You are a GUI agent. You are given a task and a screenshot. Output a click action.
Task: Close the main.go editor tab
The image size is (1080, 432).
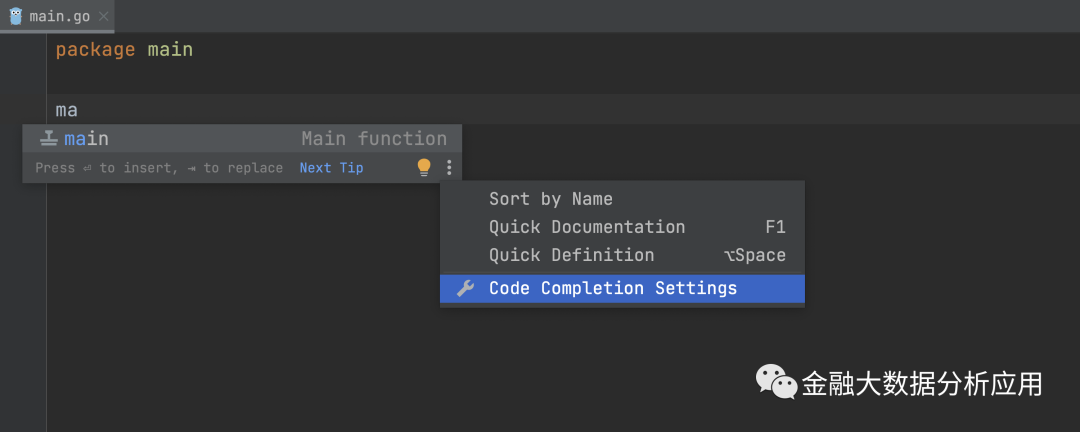pyautogui.click(x=103, y=16)
